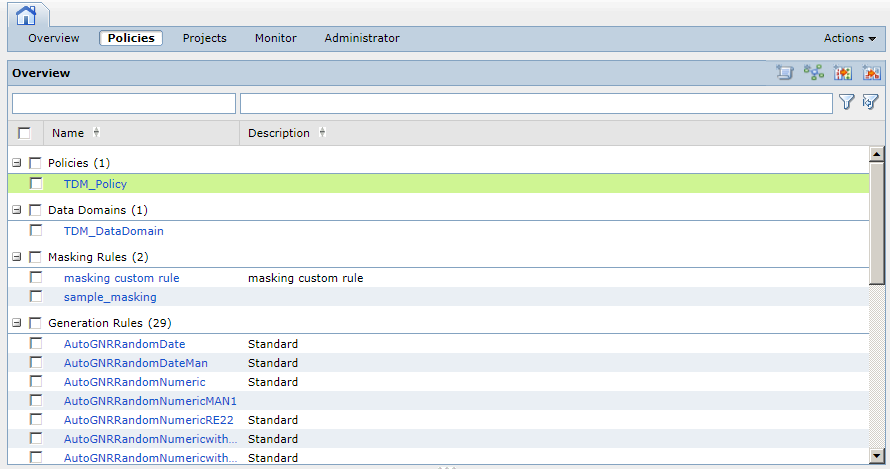Check the Masking Rules group checkbox
This screenshot has width=890, height=469.
coord(35,257)
